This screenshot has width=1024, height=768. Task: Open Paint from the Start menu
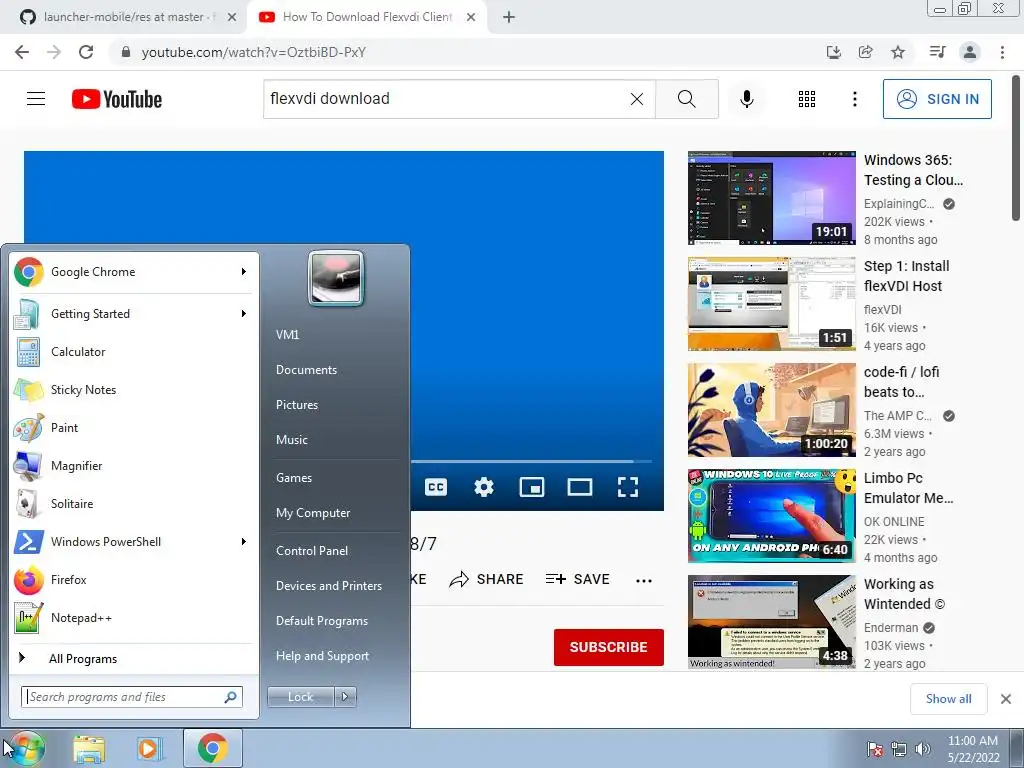[133, 428]
